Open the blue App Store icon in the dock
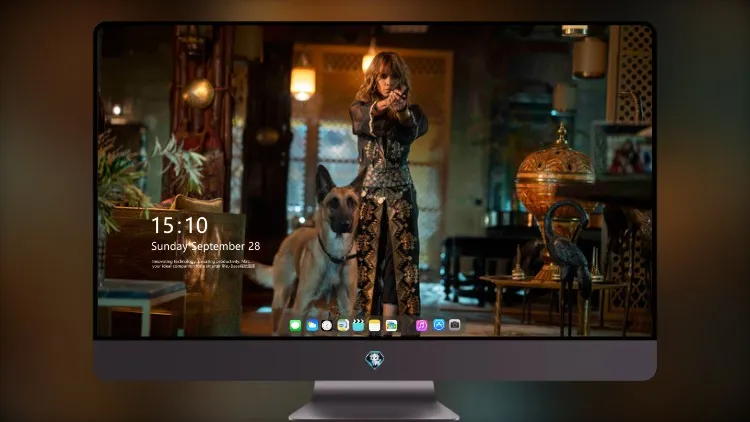The image size is (750, 422). [x=438, y=325]
